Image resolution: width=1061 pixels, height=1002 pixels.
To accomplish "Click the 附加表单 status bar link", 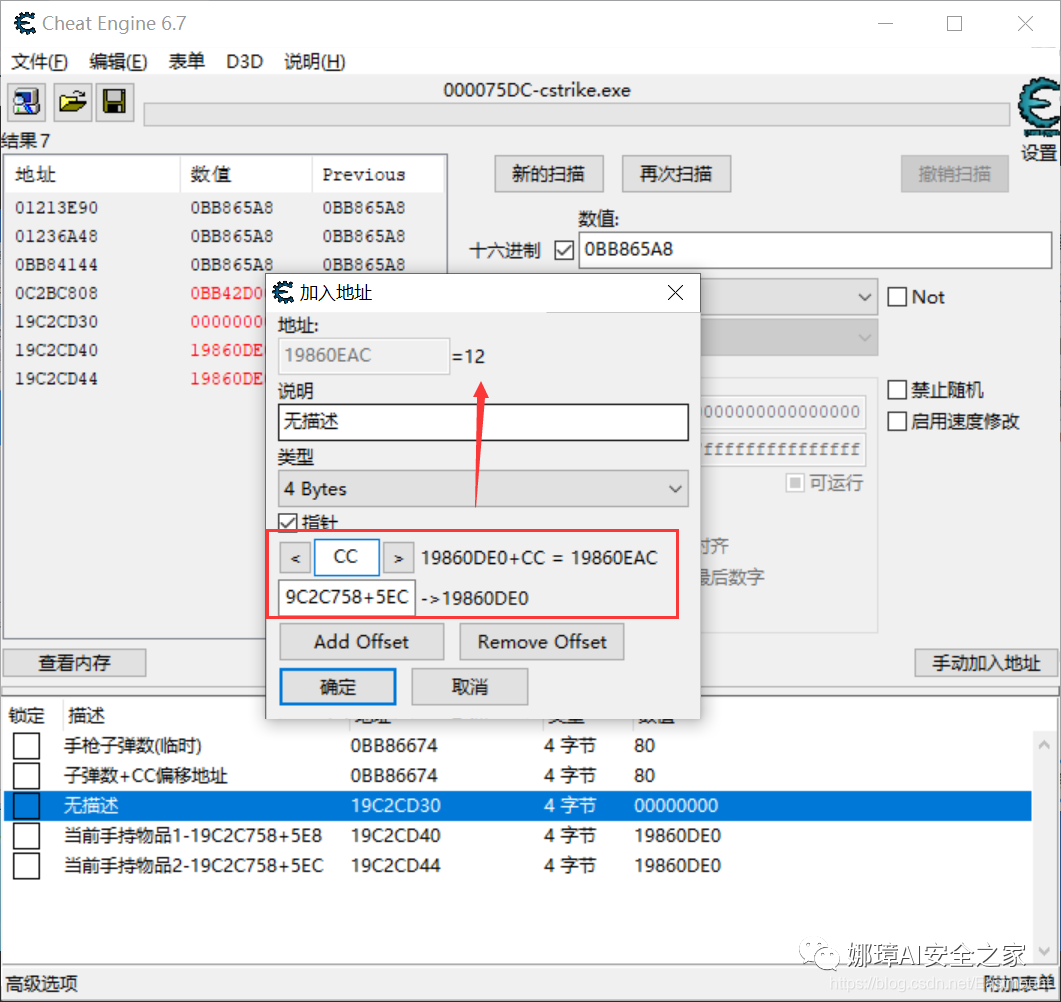I will tap(1019, 983).
